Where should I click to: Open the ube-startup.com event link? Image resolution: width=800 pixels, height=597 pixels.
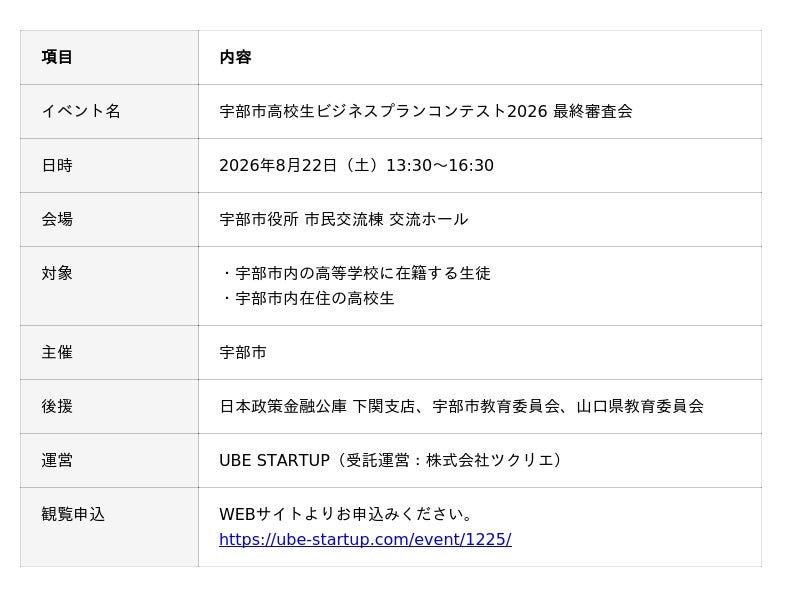tap(365, 539)
